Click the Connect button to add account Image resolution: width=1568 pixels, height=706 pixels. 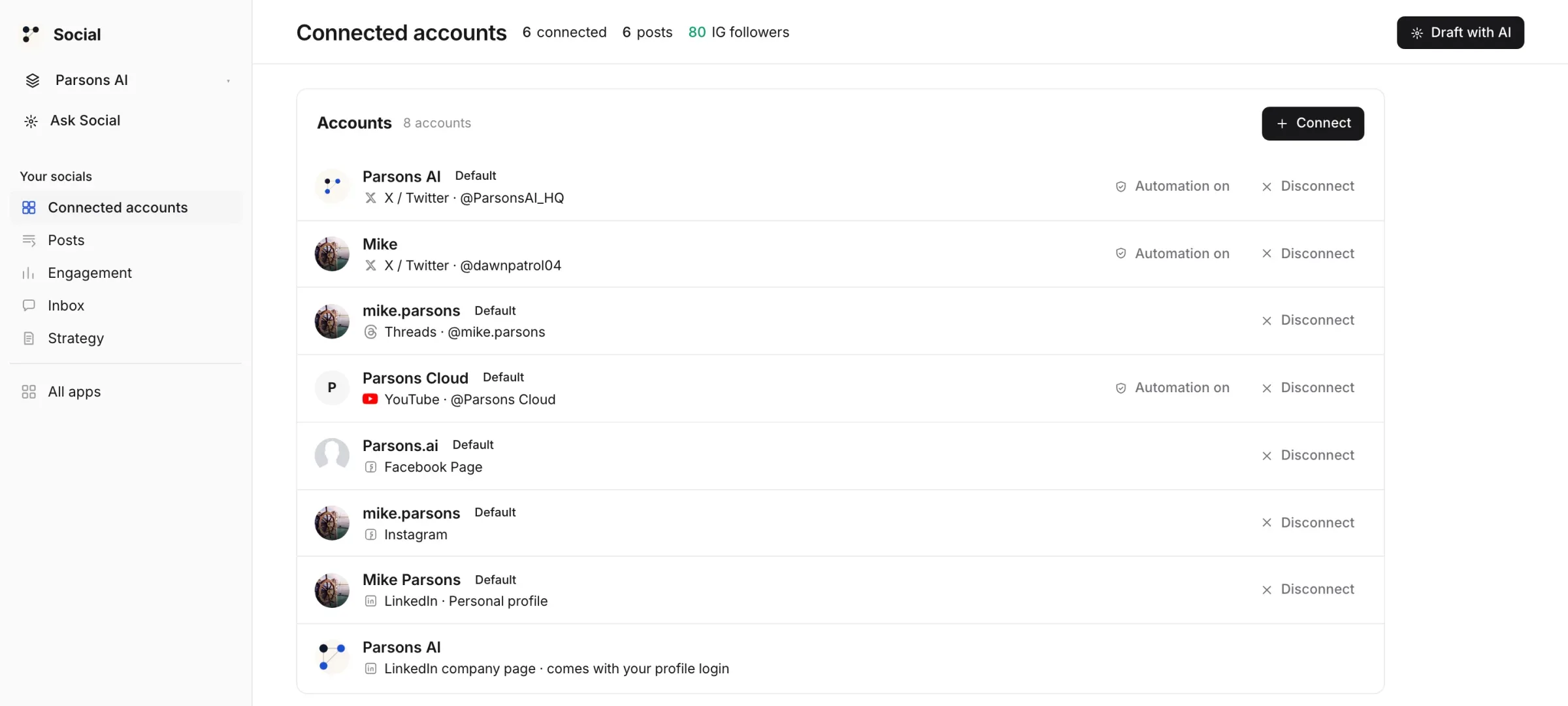[1313, 124]
